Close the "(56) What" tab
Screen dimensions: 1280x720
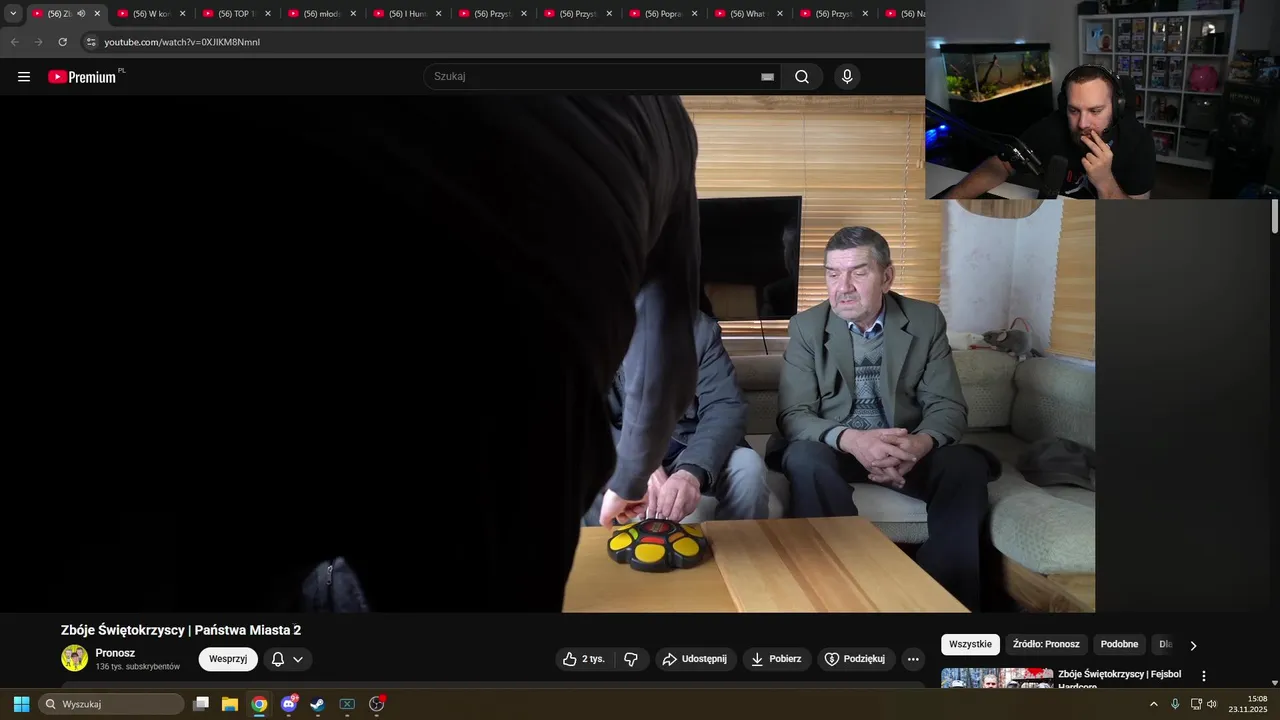click(x=779, y=14)
